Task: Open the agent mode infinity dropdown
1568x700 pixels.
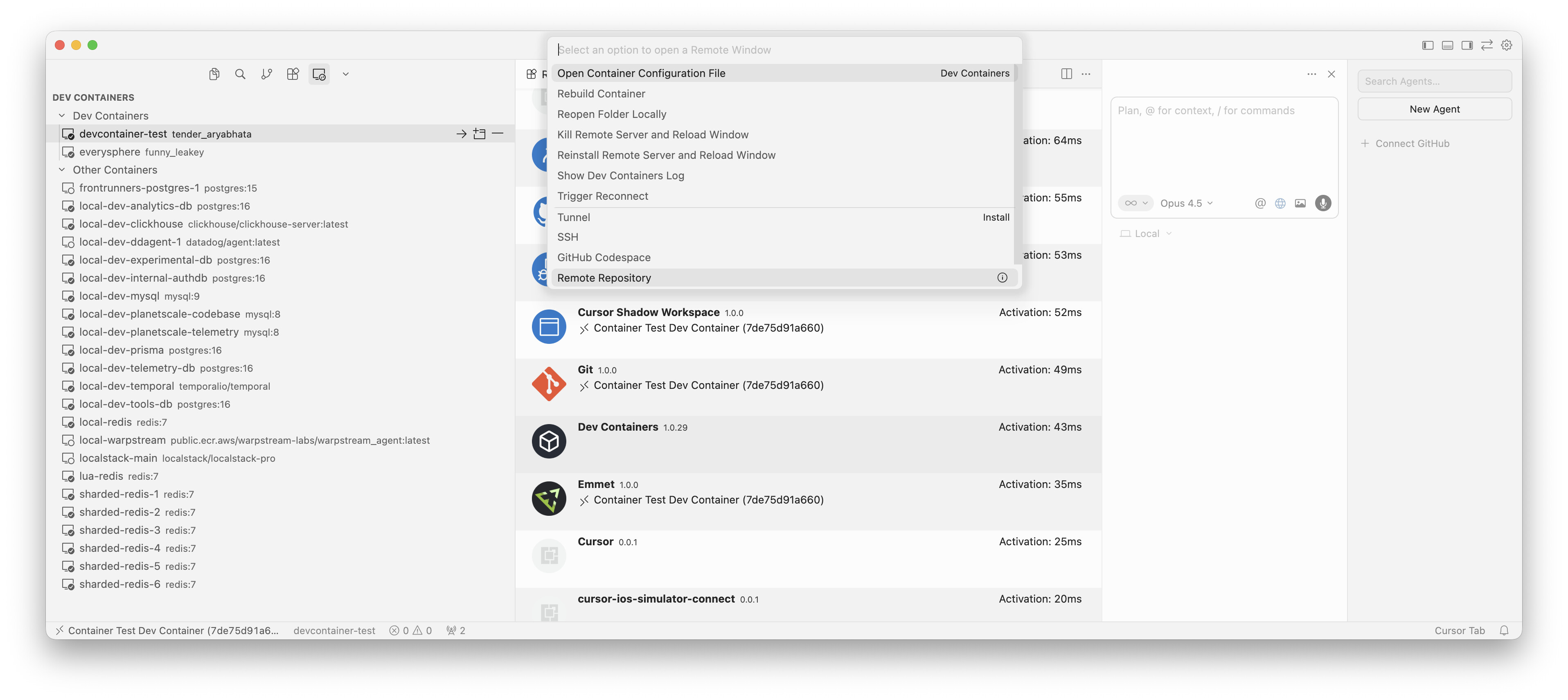Action: point(1135,203)
